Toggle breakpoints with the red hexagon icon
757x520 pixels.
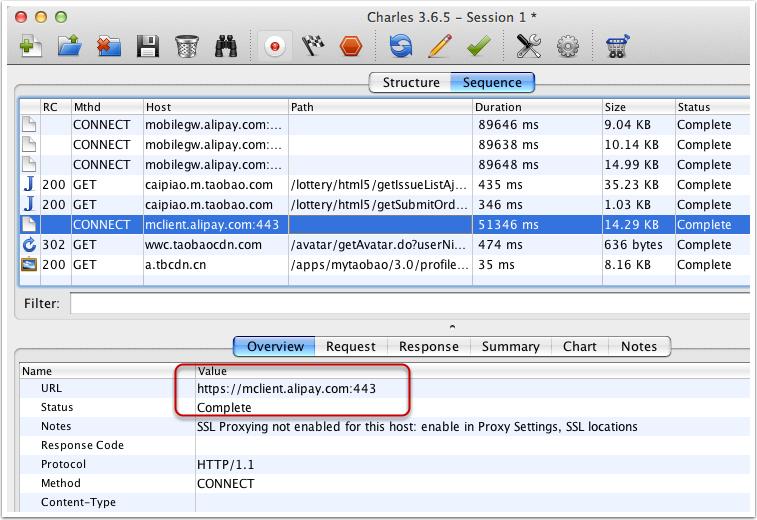[349, 46]
